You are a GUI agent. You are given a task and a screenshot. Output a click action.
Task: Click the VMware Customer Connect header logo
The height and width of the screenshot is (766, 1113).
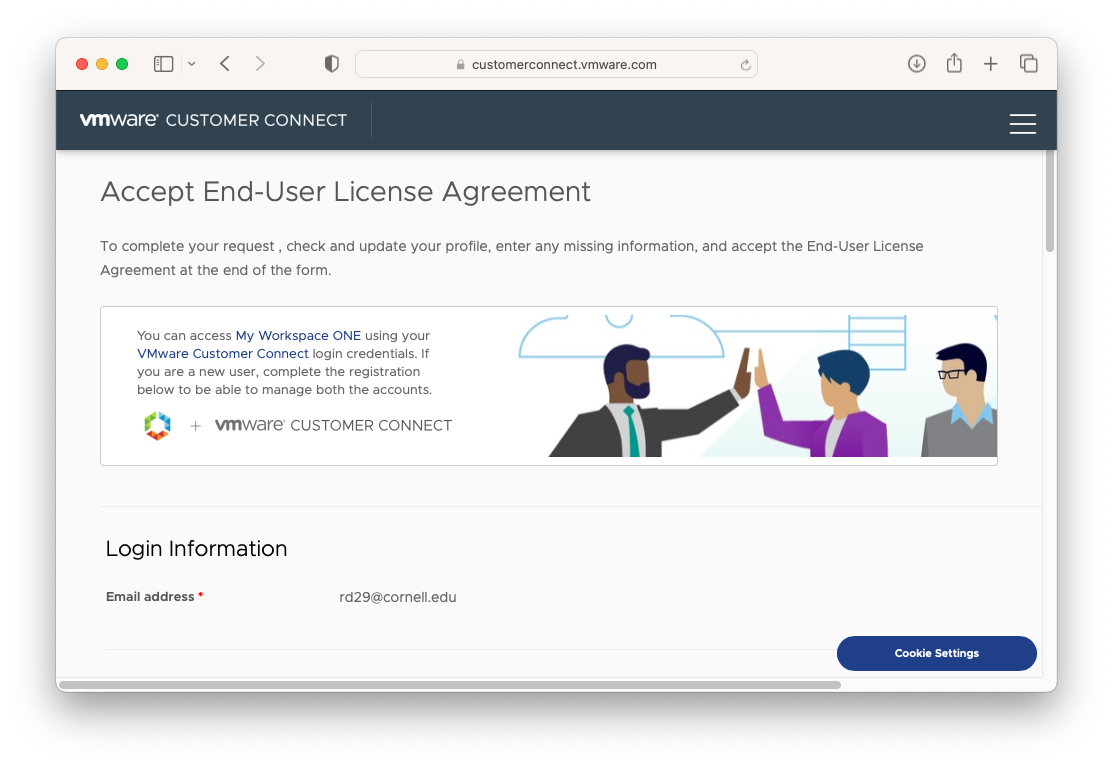[213, 120]
